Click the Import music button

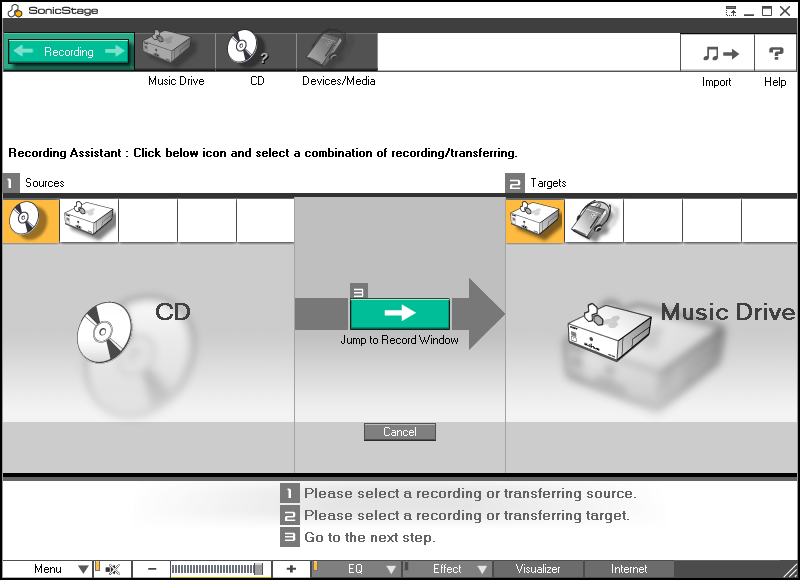[717, 53]
